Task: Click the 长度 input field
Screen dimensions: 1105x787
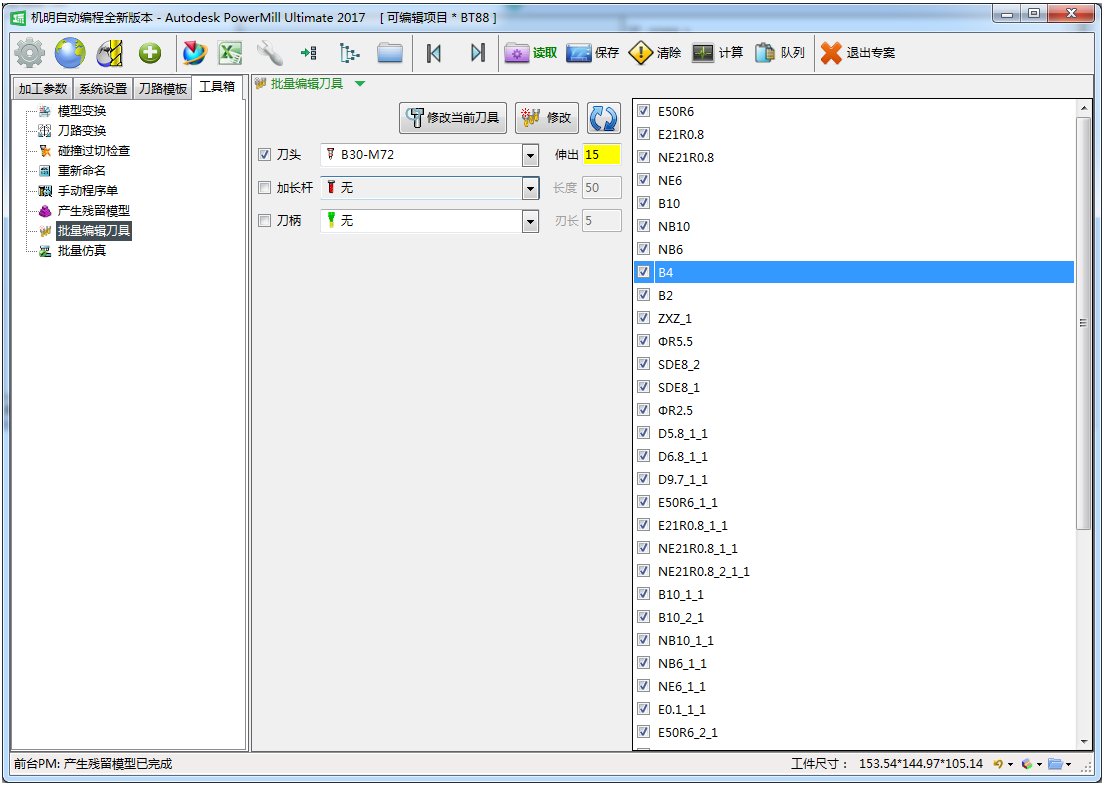Action: pos(602,187)
